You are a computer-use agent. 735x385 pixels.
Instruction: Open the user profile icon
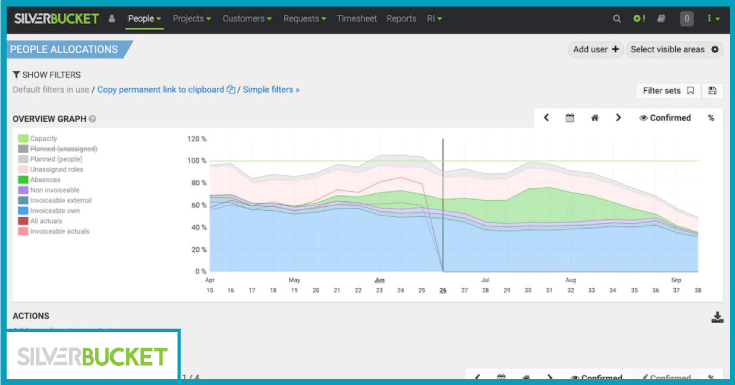click(x=112, y=19)
